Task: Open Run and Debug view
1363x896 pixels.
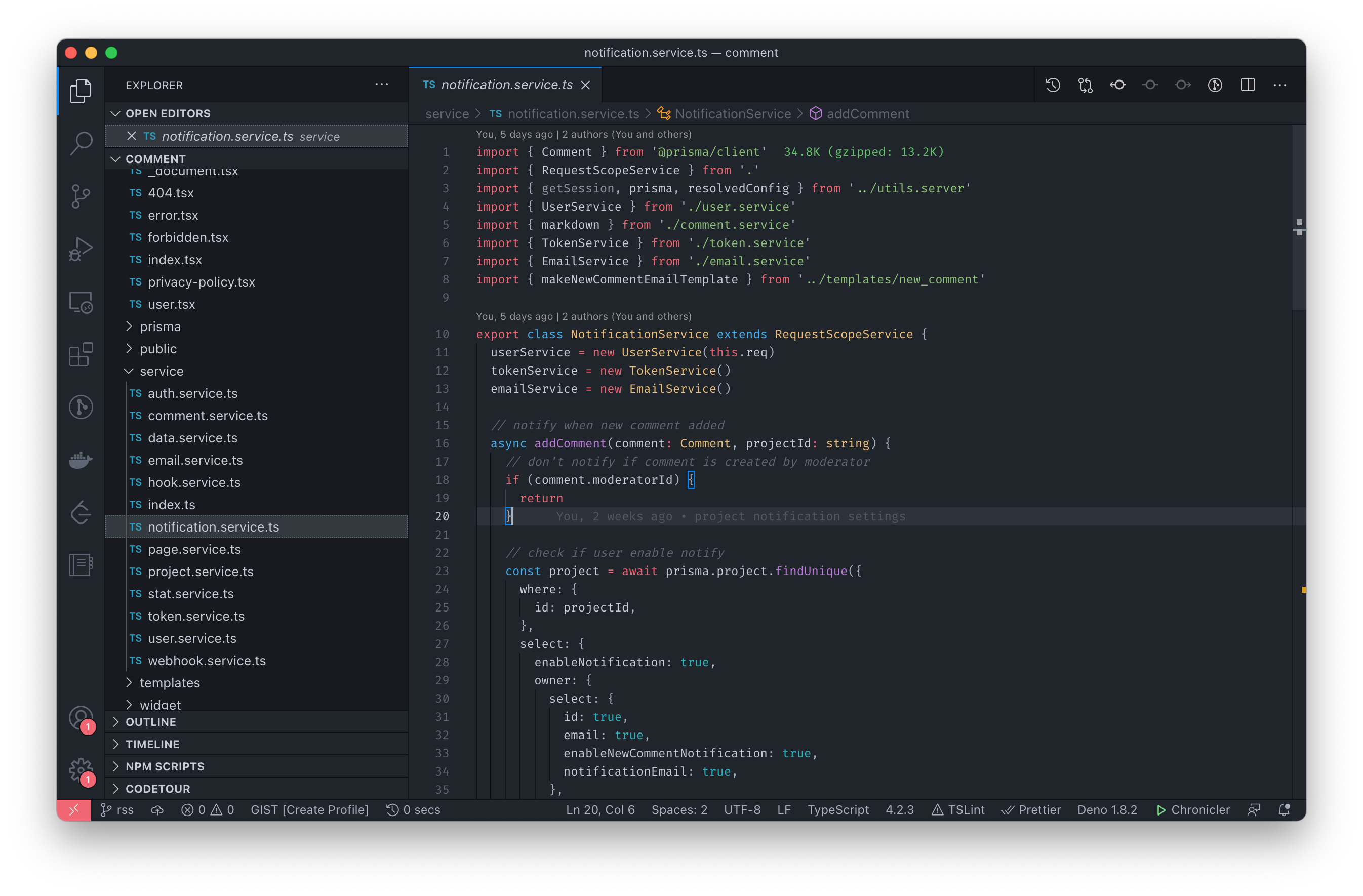Action: (x=81, y=249)
